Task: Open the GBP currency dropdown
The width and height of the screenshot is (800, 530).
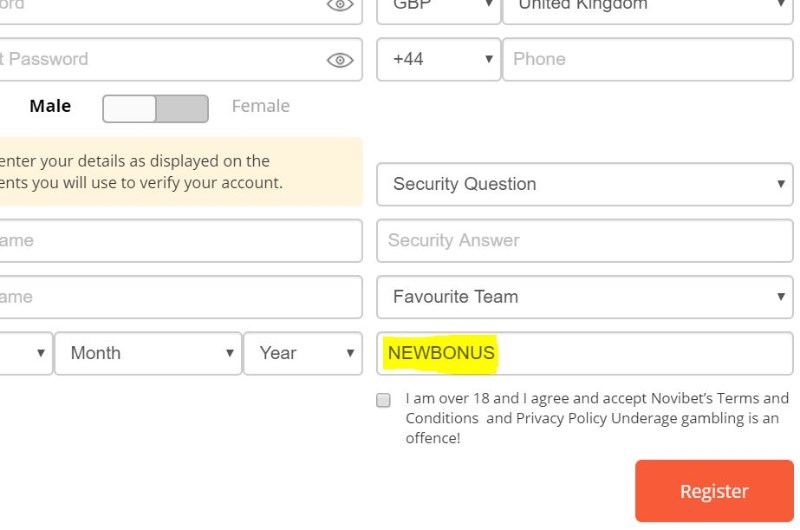Action: (x=438, y=11)
